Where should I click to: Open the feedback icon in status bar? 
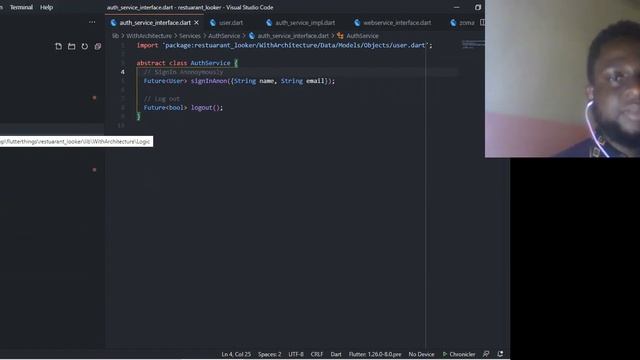(x=486, y=354)
